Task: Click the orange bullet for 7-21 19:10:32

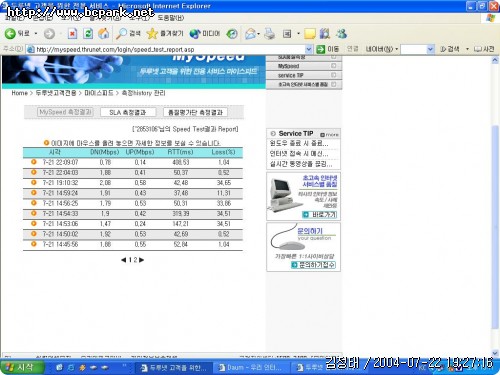Action: coord(34,182)
